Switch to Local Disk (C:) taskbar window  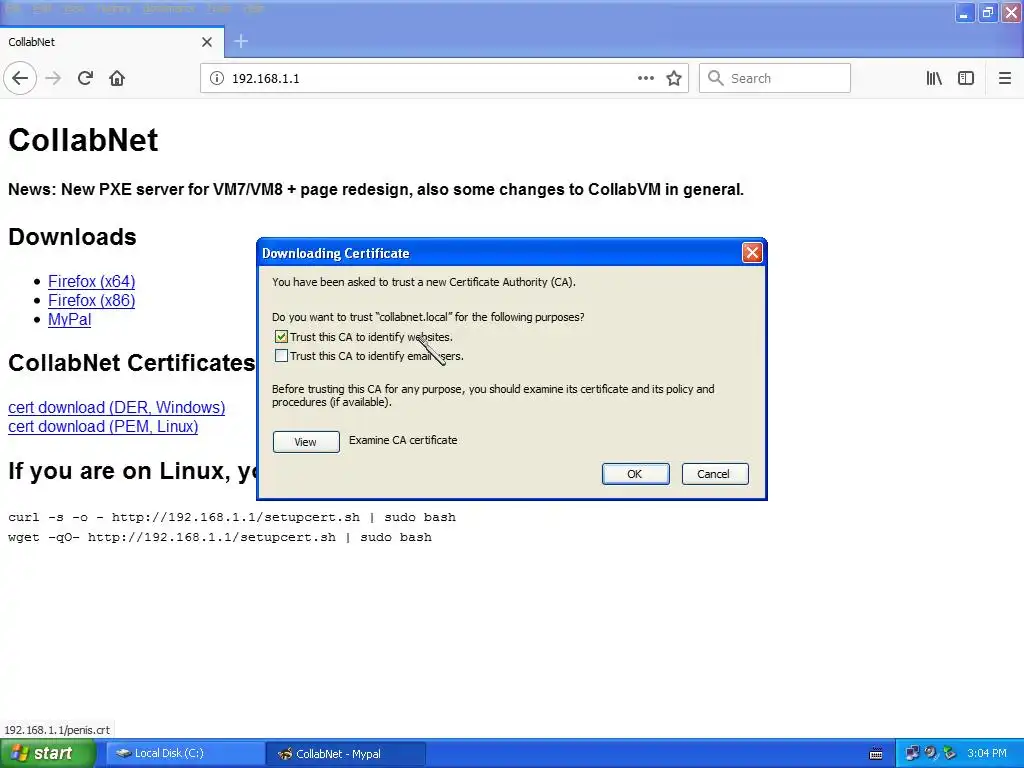point(184,754)
